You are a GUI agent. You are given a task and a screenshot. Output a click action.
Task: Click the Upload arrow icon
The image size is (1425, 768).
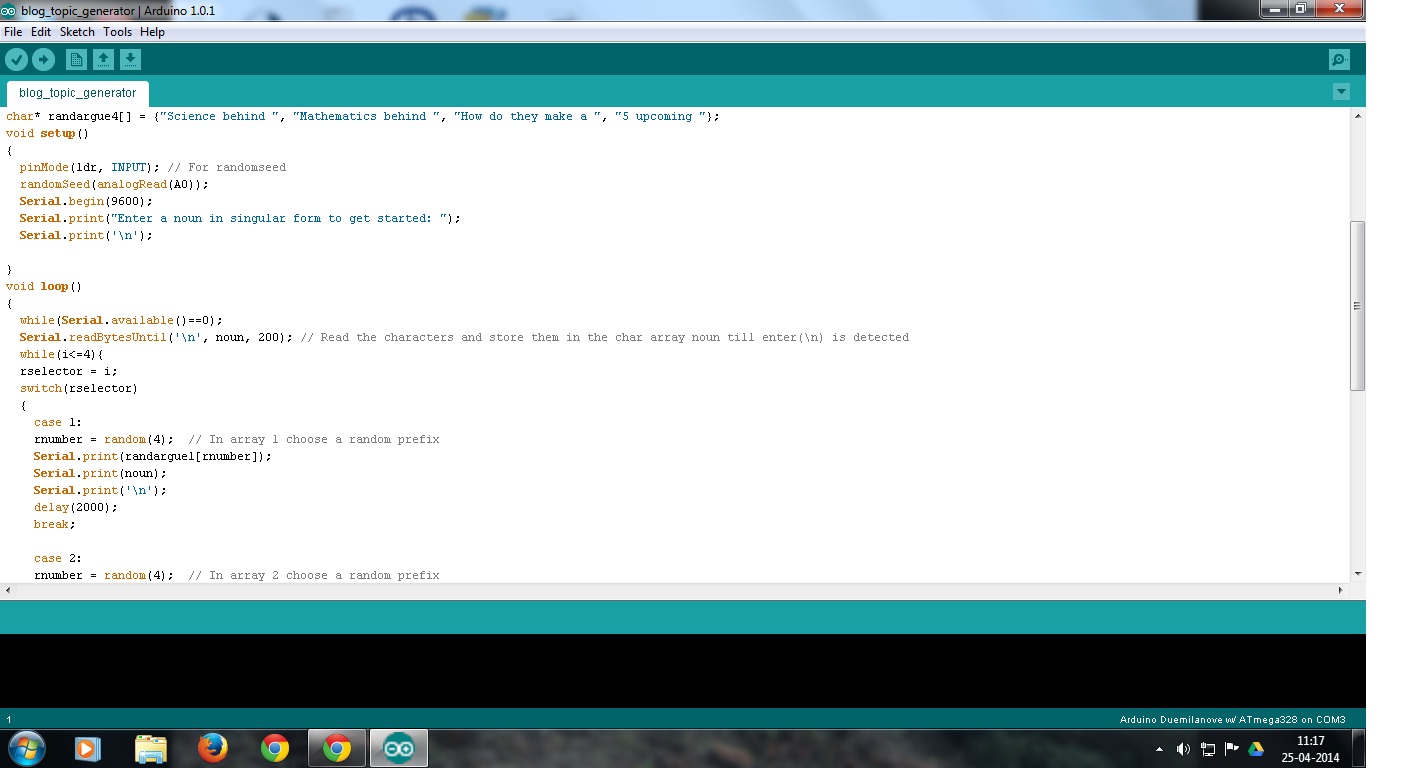[43, 59]
